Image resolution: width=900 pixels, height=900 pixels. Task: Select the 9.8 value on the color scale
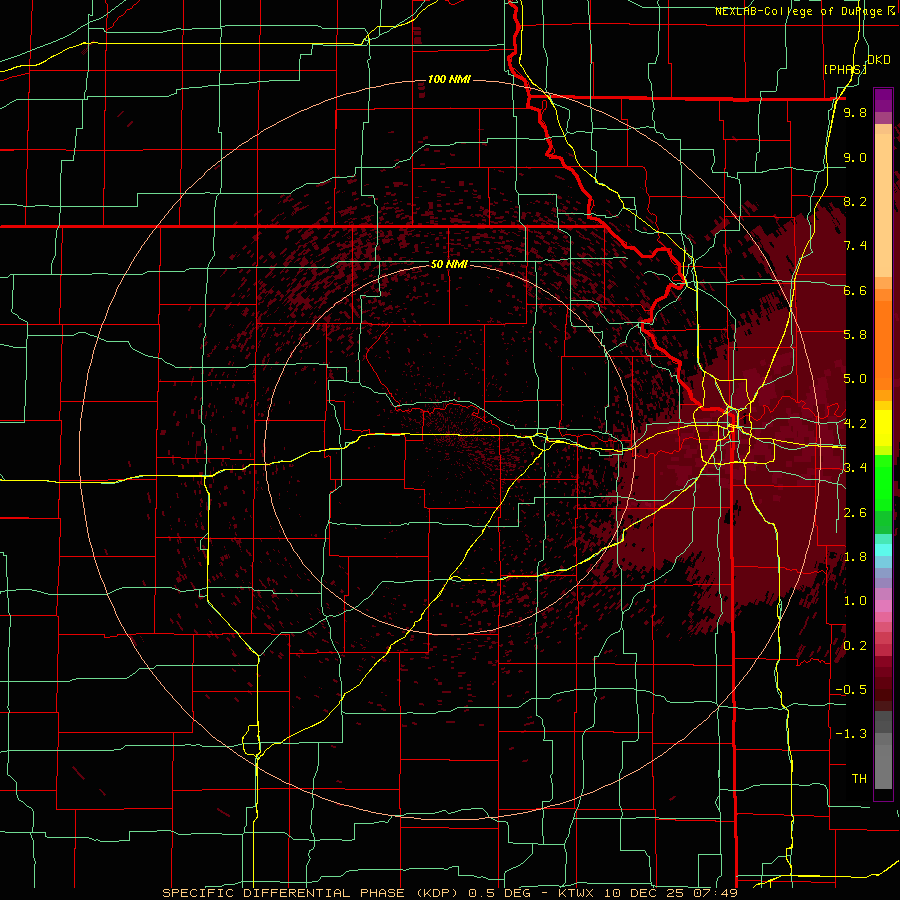[855, 112]
